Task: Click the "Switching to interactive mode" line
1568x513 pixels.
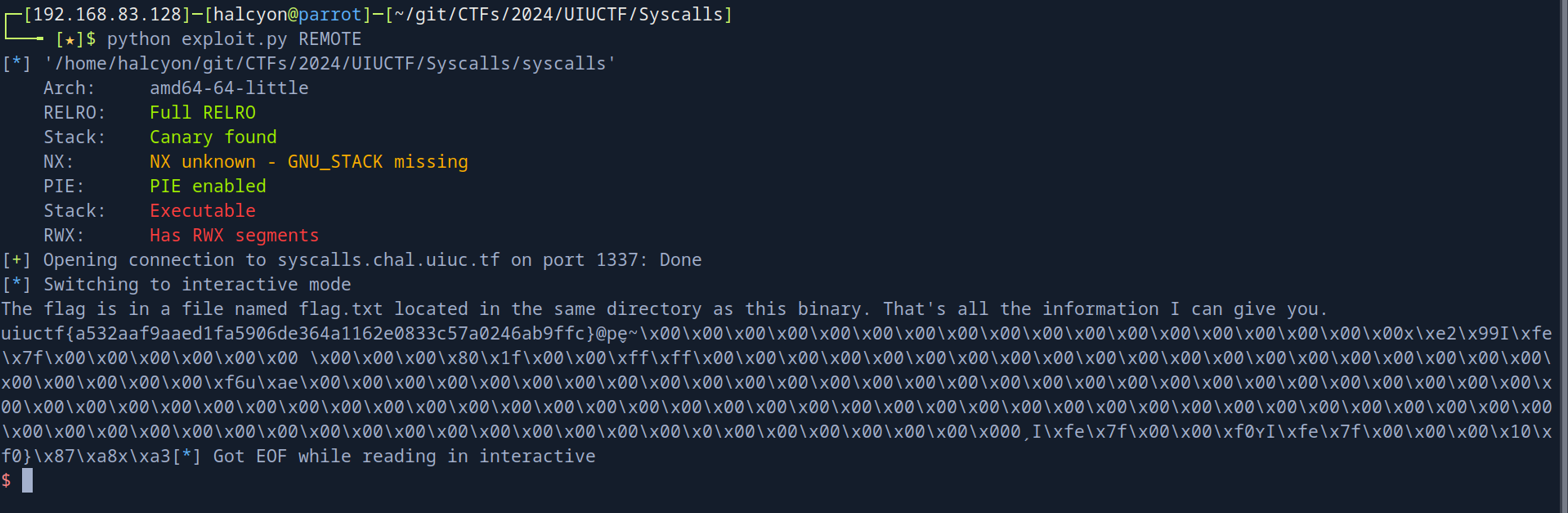Action: pyautogui.click(x=197, y=285)
